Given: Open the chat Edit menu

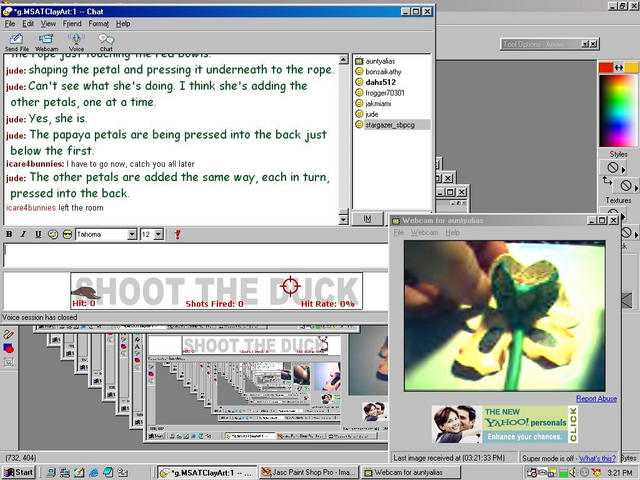Looking at the screenshot, I should (28, 24).
